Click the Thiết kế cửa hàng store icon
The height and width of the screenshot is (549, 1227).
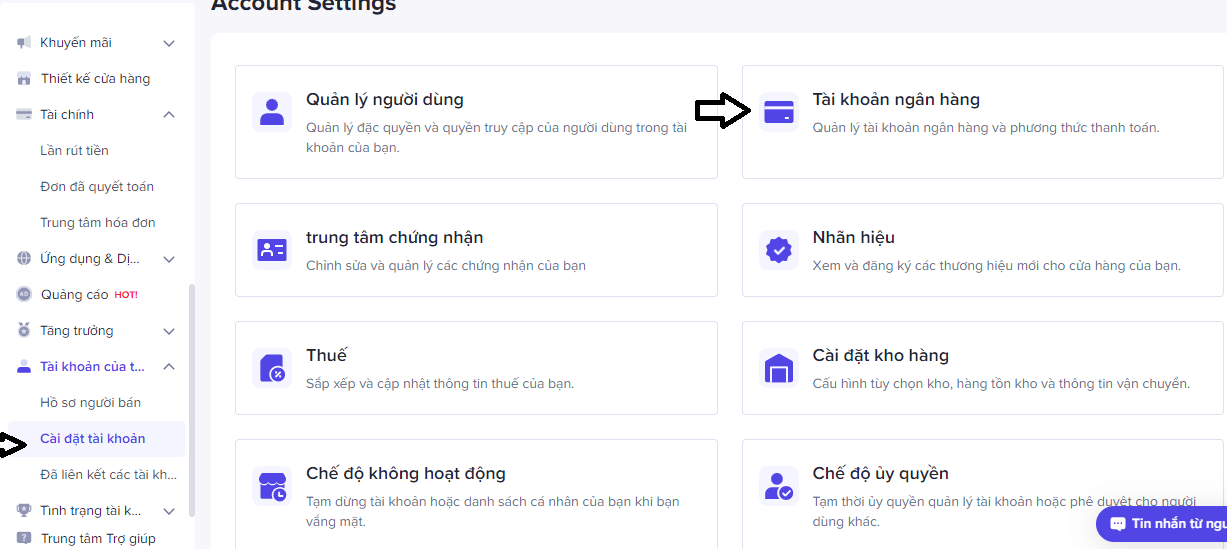(24, 79)
